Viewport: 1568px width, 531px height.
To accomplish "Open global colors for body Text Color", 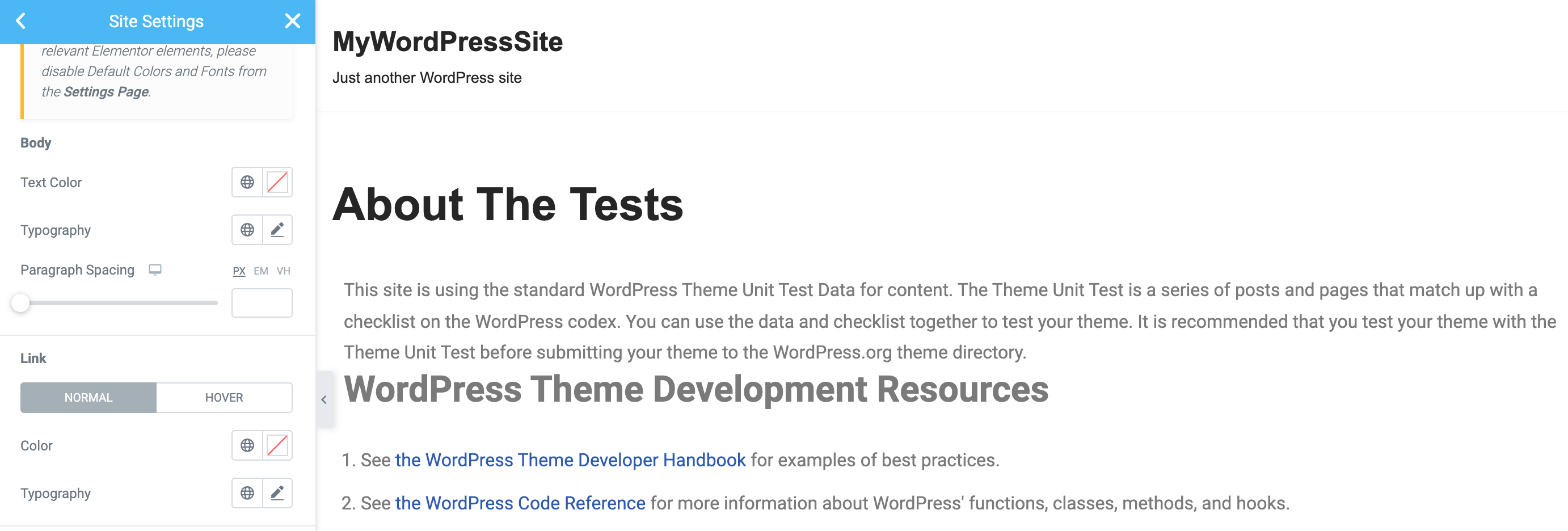I will tap(247, 182).
